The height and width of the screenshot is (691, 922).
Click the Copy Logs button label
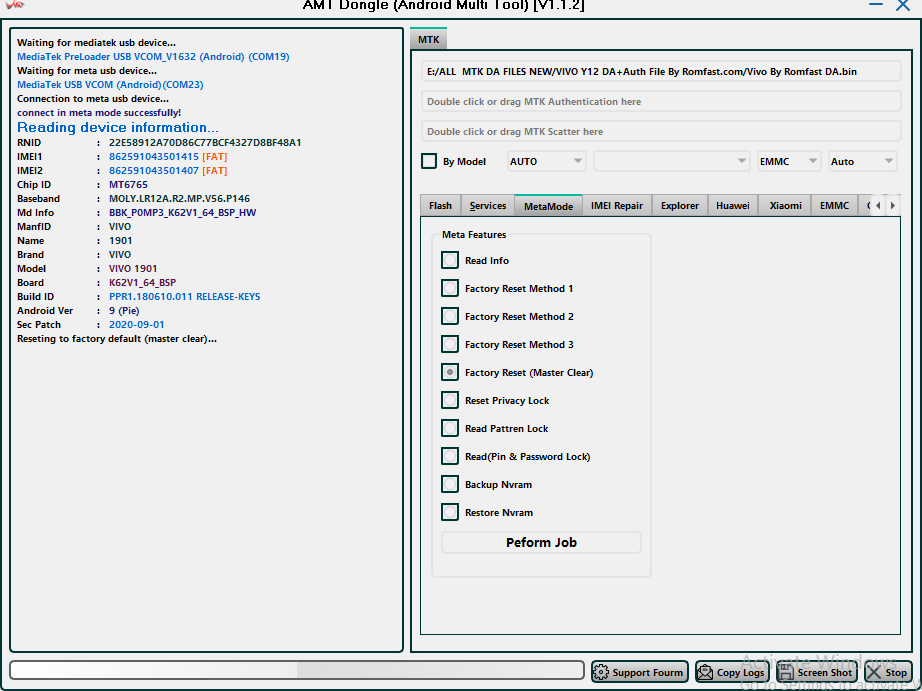coord(740,672)
